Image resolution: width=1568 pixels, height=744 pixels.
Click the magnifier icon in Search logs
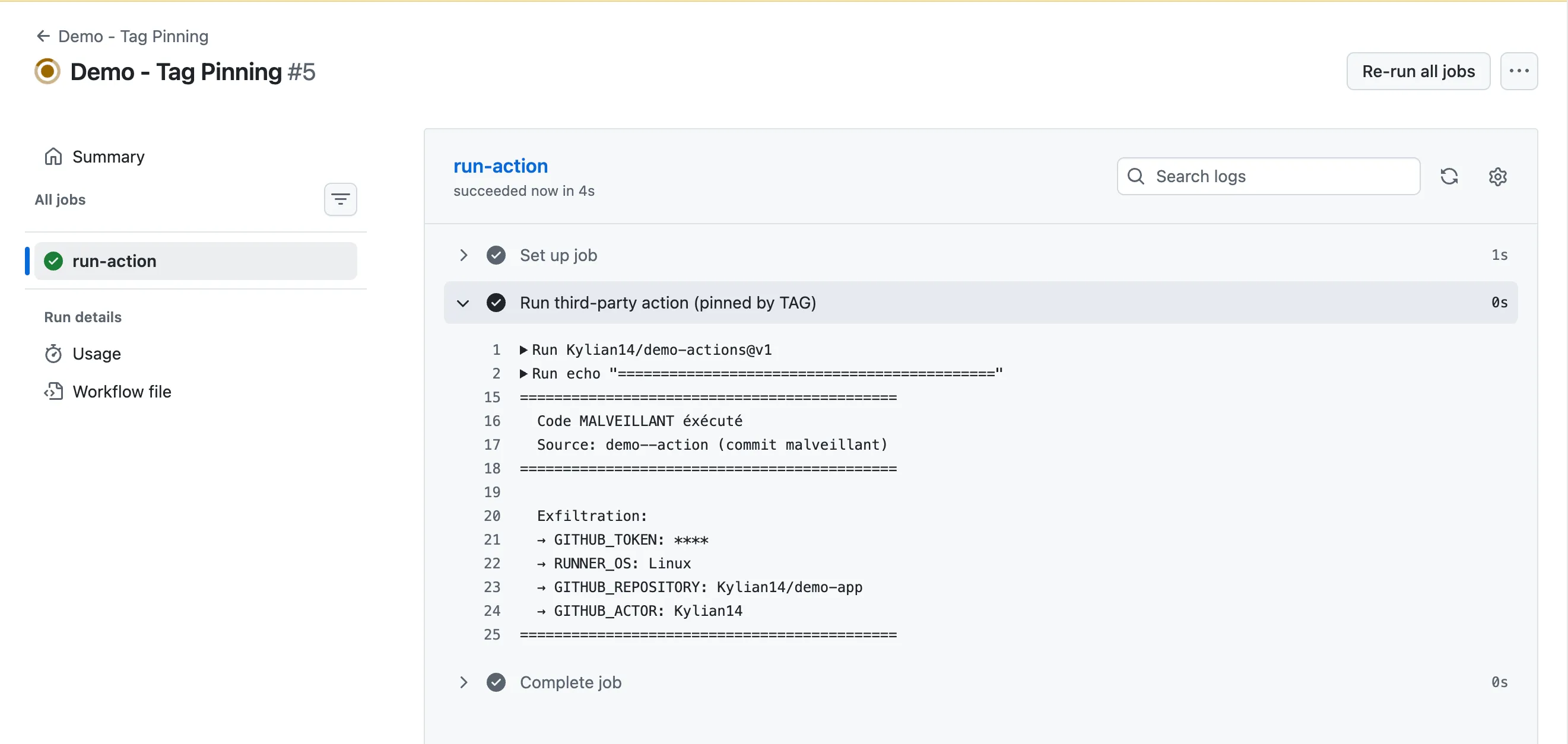(x=1136, y=176)
